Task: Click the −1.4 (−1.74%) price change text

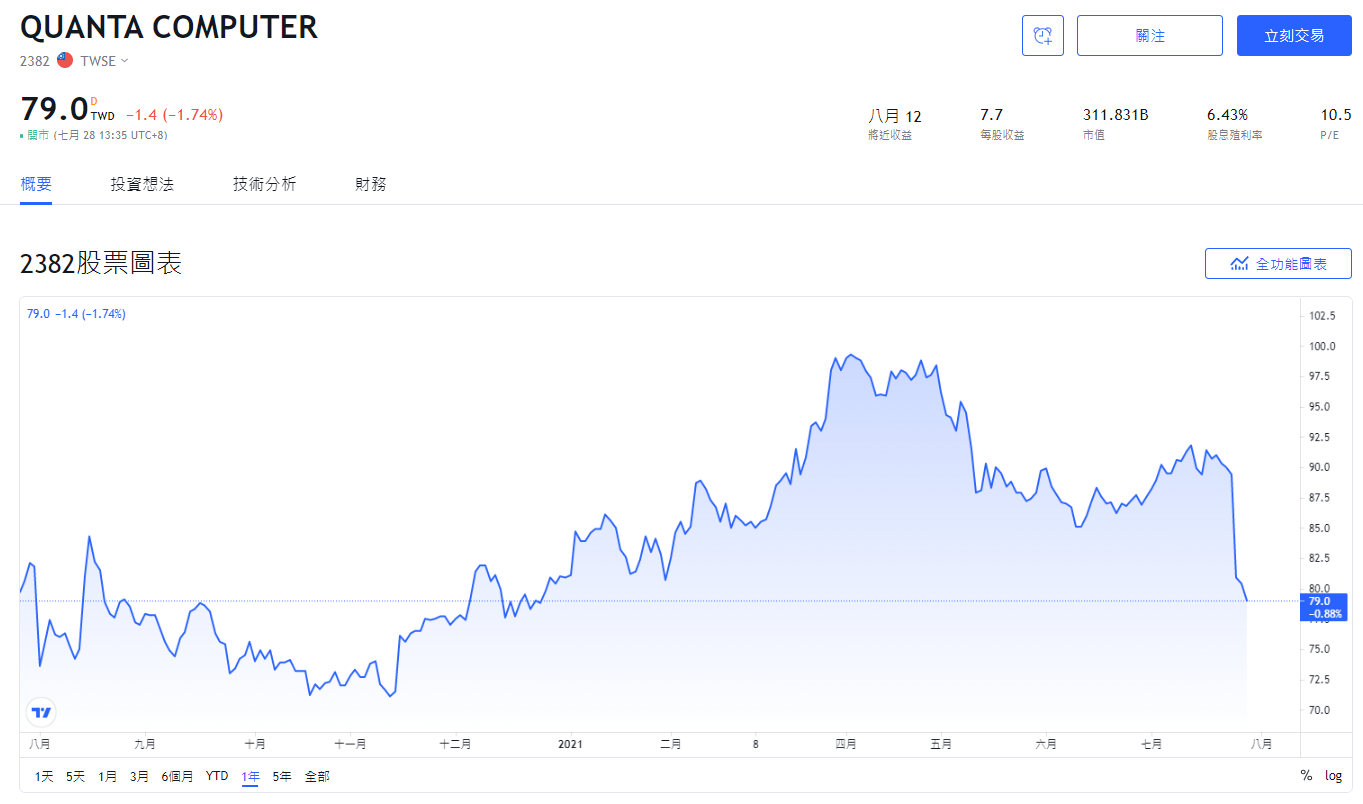Action: click(174, 115)
